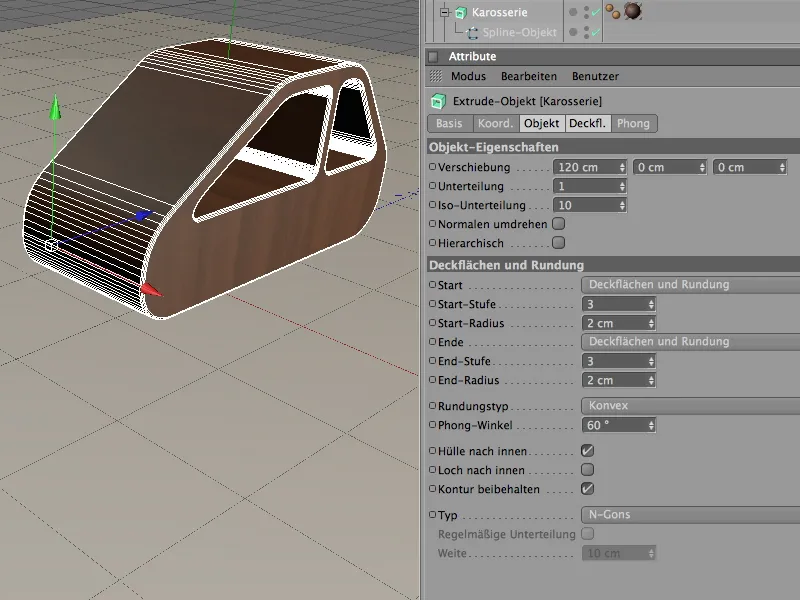
Task: Switch to the Koord. tab
Action: pos(496,123)
